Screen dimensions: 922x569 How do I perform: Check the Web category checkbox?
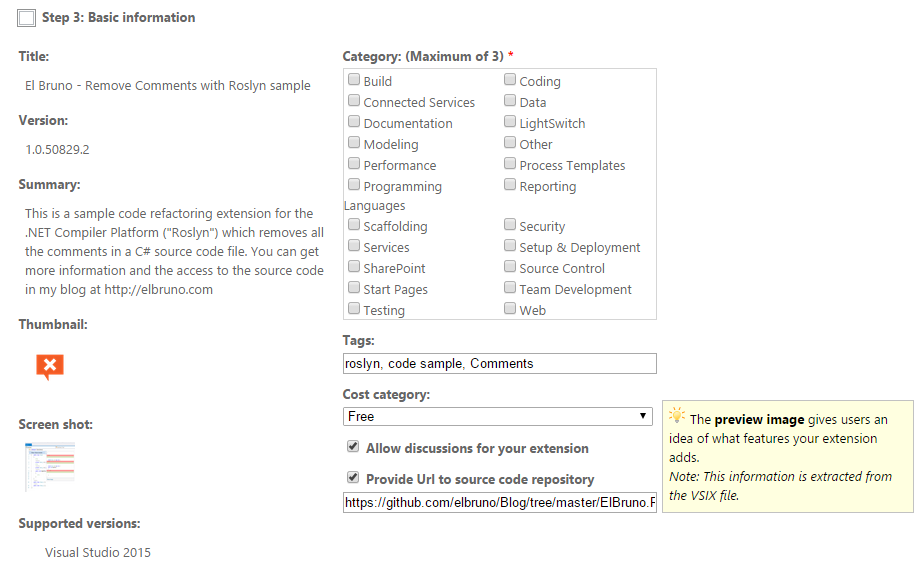tap(510, 309)
